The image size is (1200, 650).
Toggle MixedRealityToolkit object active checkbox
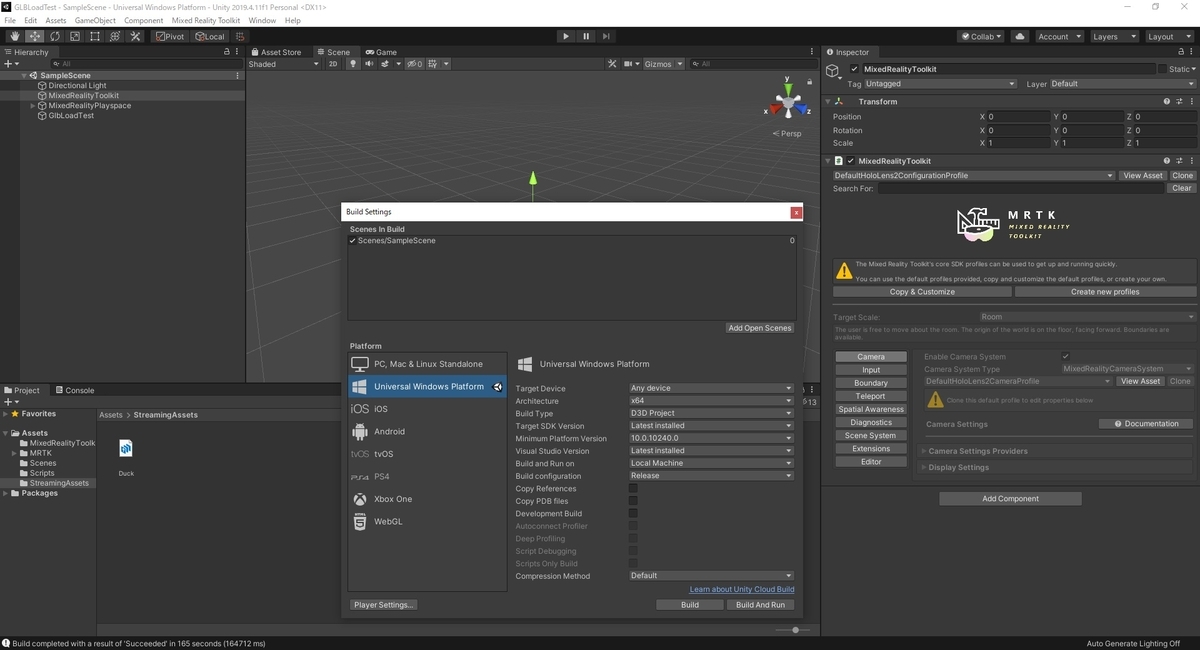854,69
